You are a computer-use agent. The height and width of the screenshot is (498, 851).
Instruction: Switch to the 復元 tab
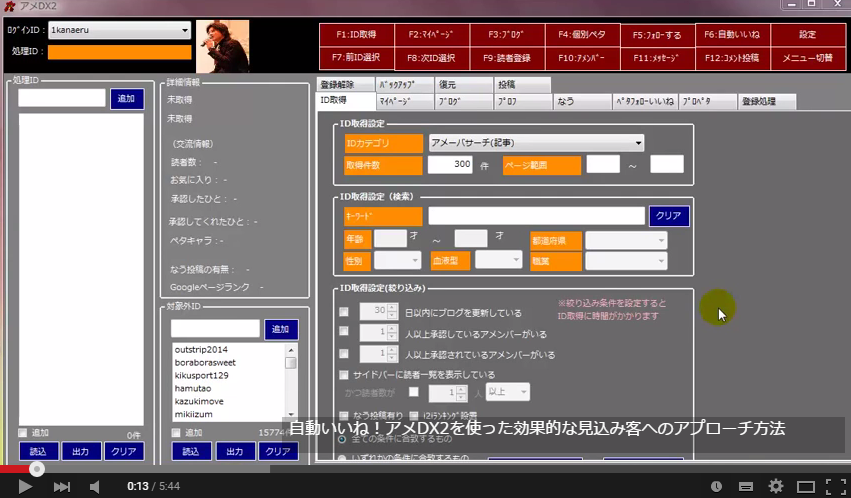click(463, 85)
